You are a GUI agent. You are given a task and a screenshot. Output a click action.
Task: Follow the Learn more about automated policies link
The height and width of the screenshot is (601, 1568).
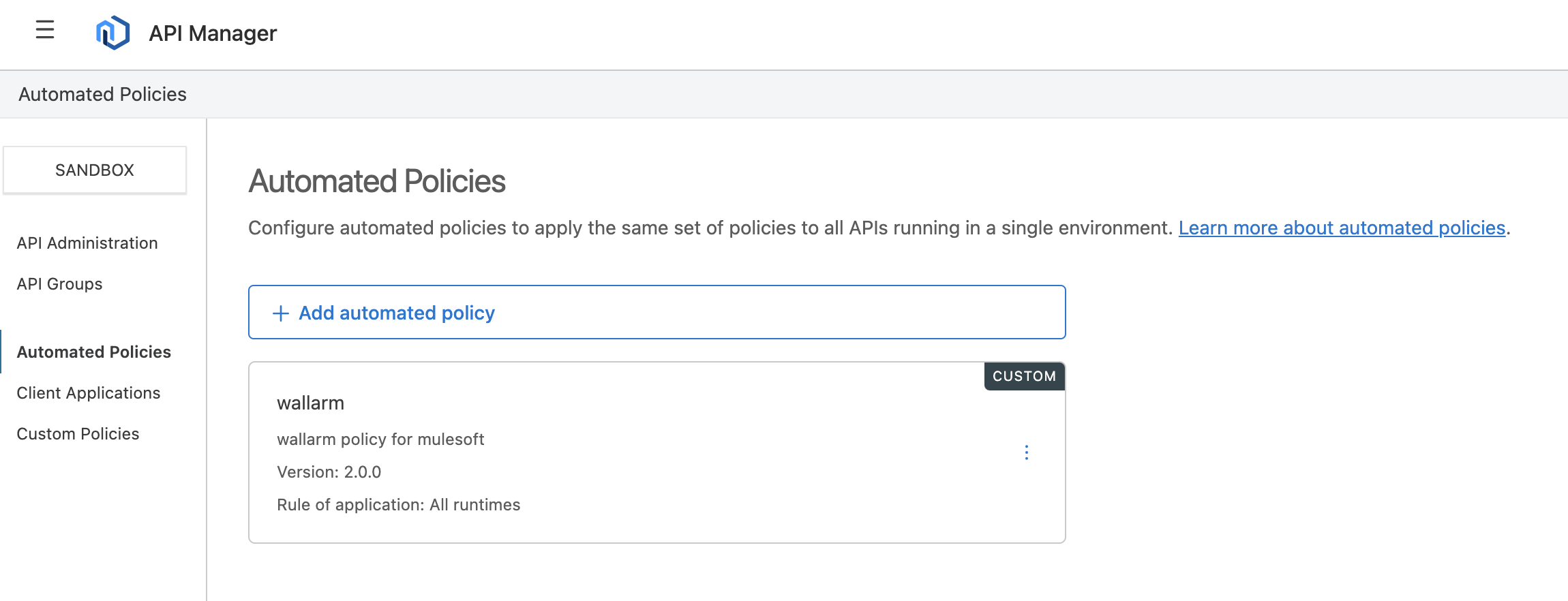[1341, 228]
